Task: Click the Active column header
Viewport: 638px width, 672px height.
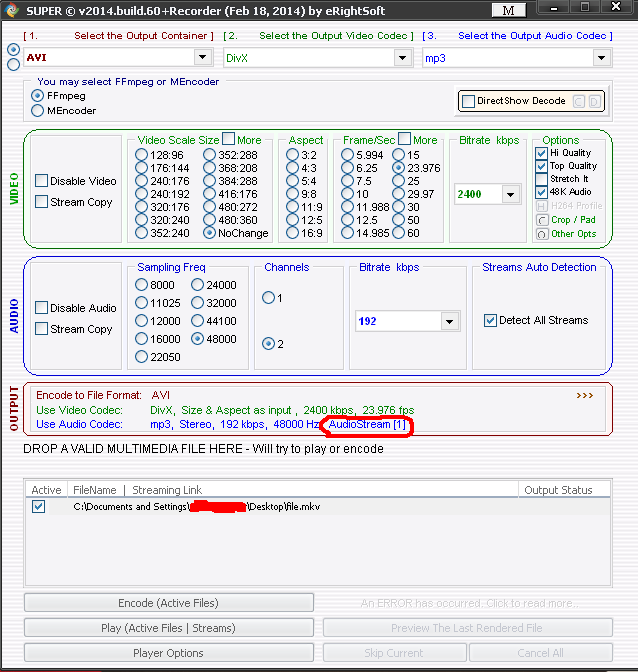Action: point(46,490)
